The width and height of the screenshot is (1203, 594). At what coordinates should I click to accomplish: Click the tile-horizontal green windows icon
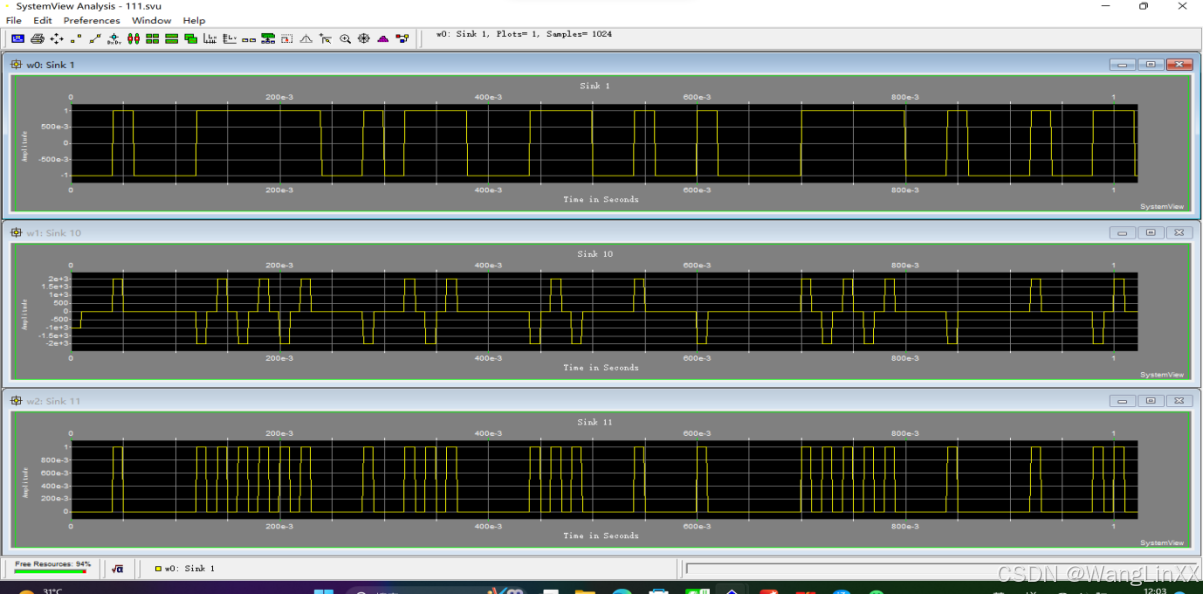click(x=171, y=39)
